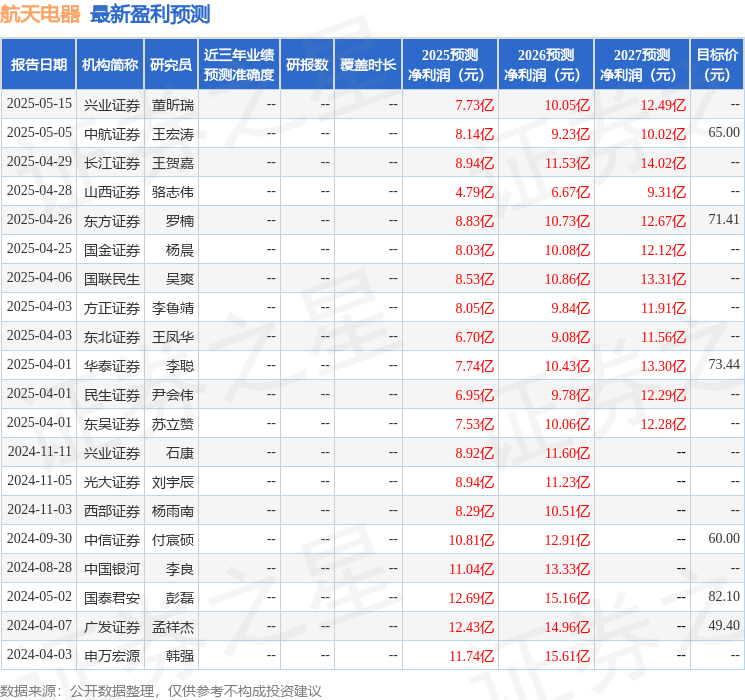The width and height of the screenshot is (745, 700).
Task: Click researcher 李鲁靖
Action: coord(173,308)
